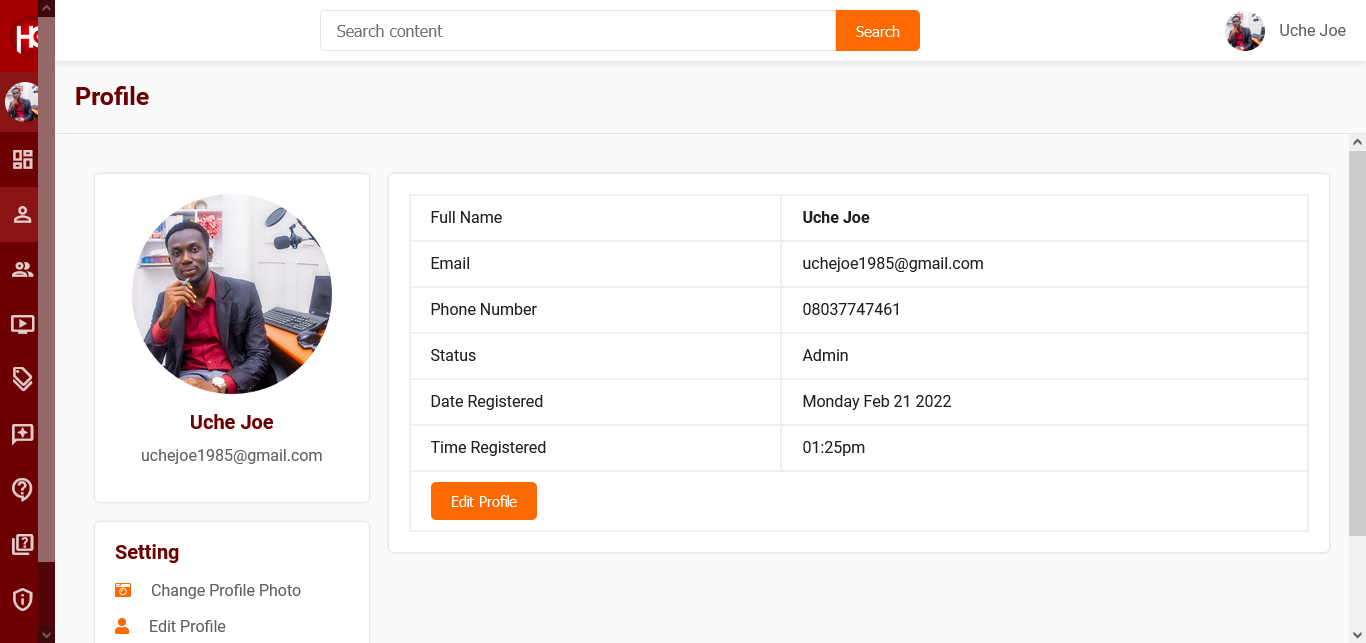Focus the Search content input field
Viewport: 1366px width, 643px height.
(x=577, y=31)
